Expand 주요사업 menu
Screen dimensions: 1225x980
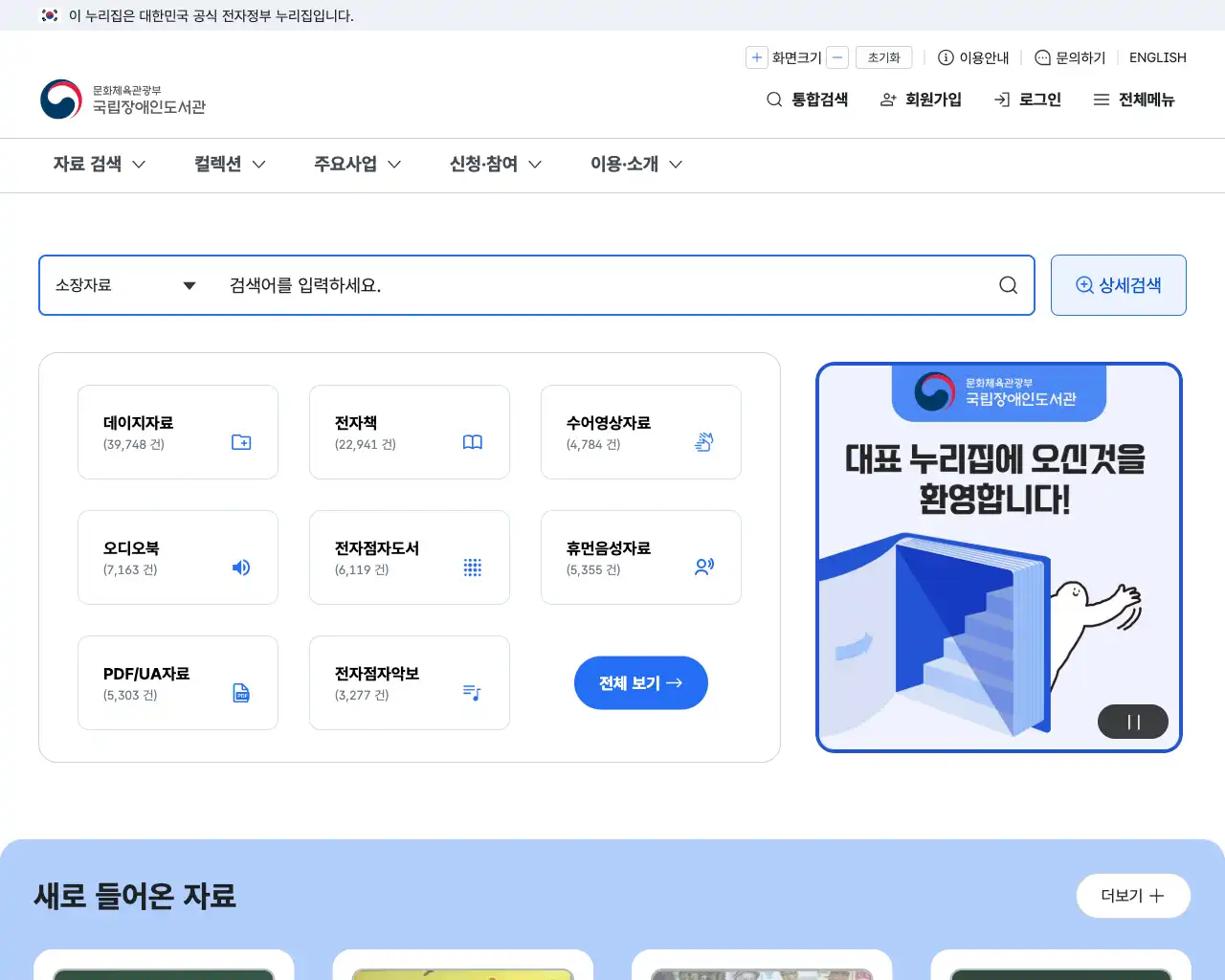(x=358, y=165)
